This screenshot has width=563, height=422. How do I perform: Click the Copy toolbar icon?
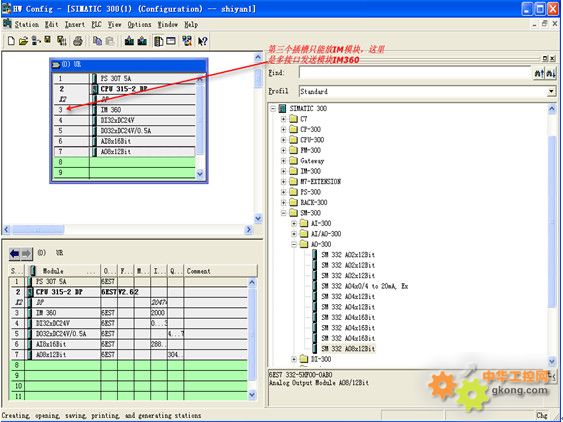[97, 41]
